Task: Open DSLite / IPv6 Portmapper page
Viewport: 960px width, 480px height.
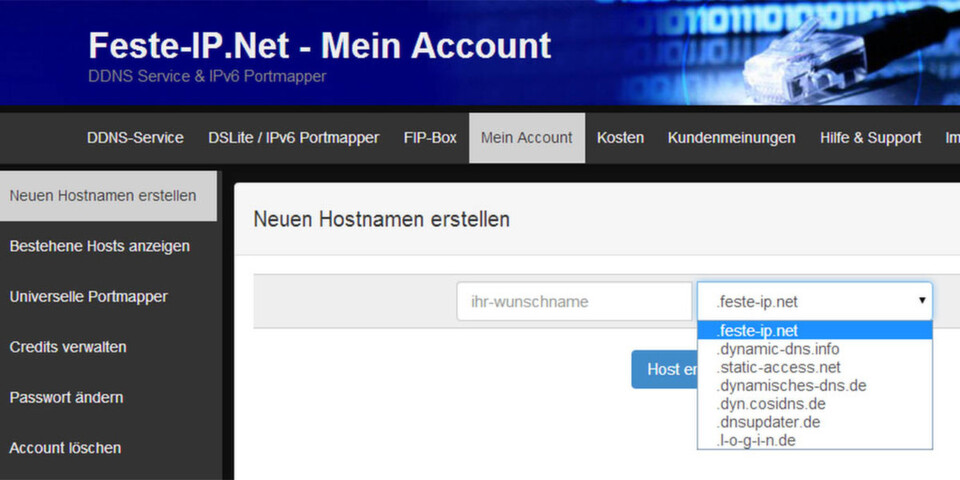Action: (294, 138)
